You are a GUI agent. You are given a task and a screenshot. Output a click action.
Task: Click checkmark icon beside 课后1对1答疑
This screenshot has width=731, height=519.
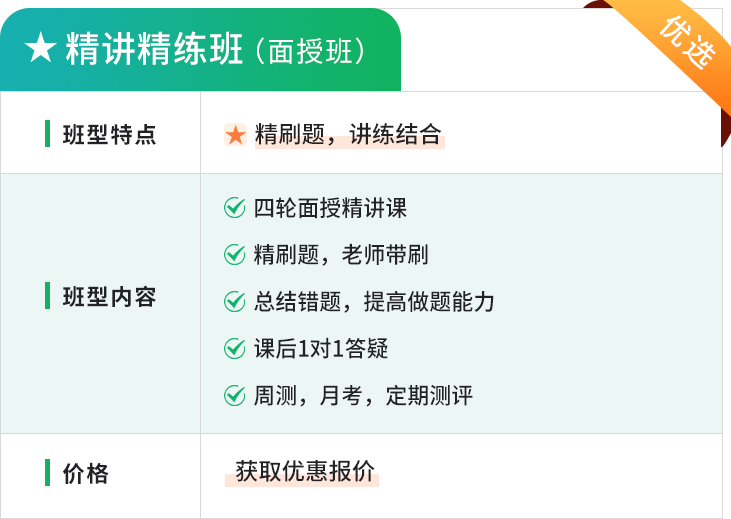click(x=234, y=348)
